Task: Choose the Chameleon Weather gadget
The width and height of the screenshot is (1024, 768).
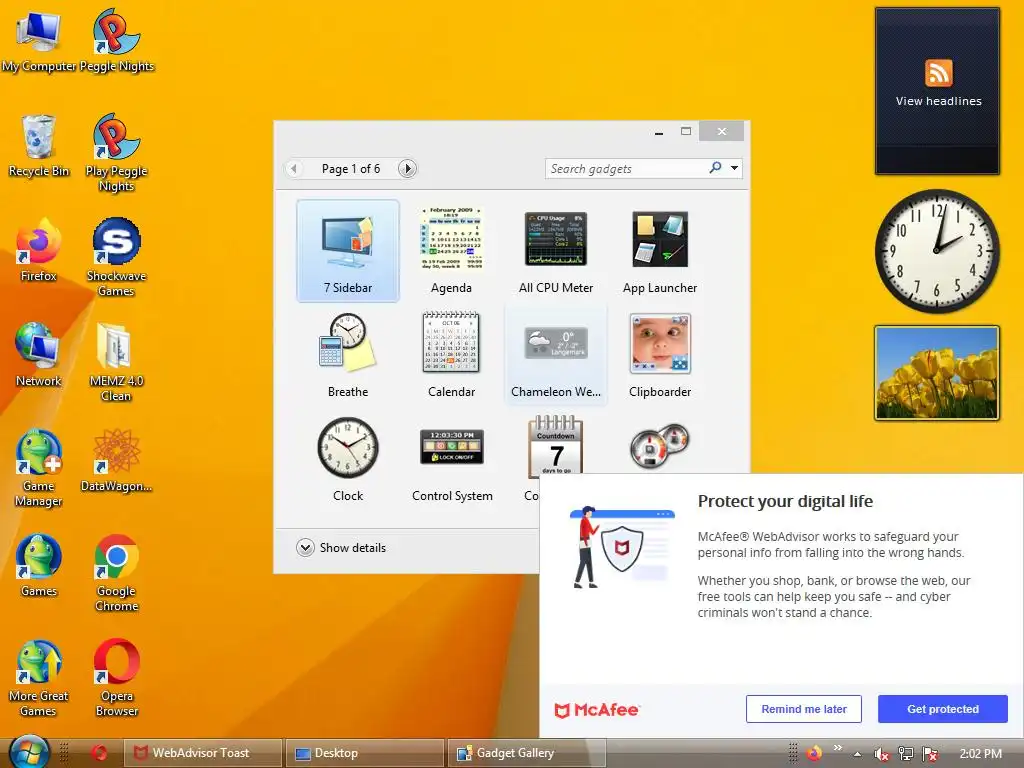Action: click(x=556, y=355)
